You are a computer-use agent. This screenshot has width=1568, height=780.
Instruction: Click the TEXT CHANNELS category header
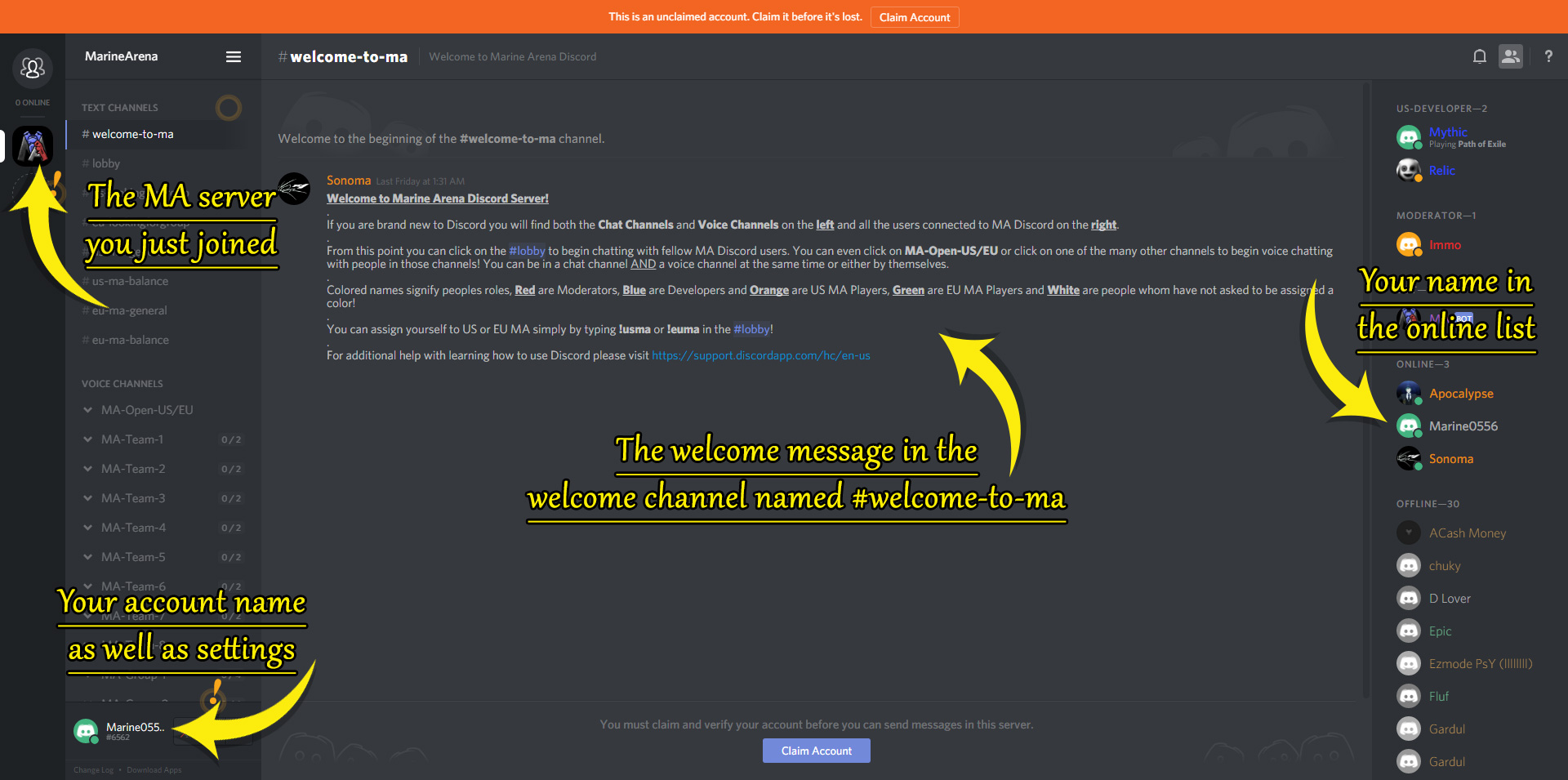pos(120,108)
